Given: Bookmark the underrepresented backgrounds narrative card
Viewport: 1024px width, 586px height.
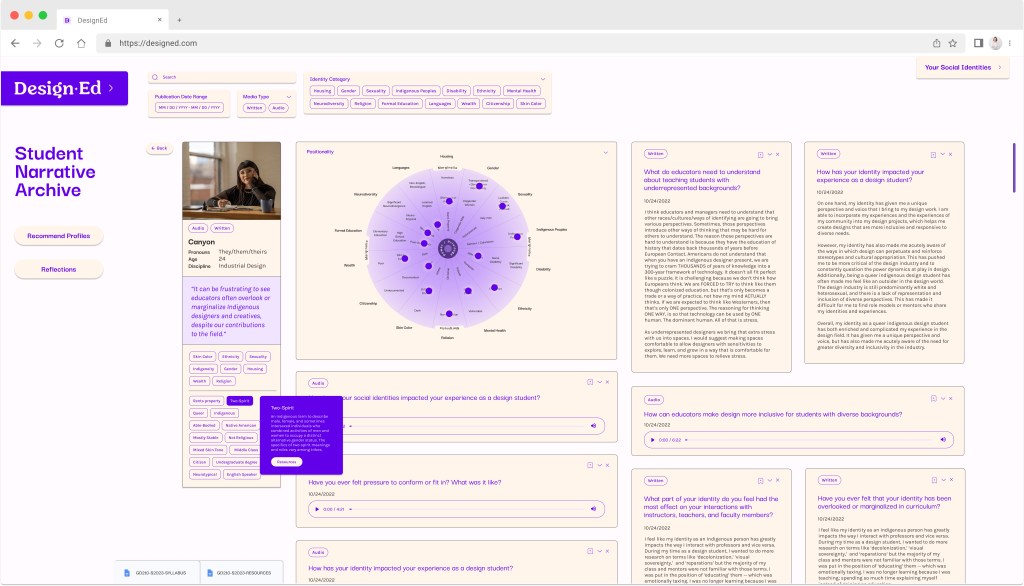Looking at the screenshot, I should (761, 154).
